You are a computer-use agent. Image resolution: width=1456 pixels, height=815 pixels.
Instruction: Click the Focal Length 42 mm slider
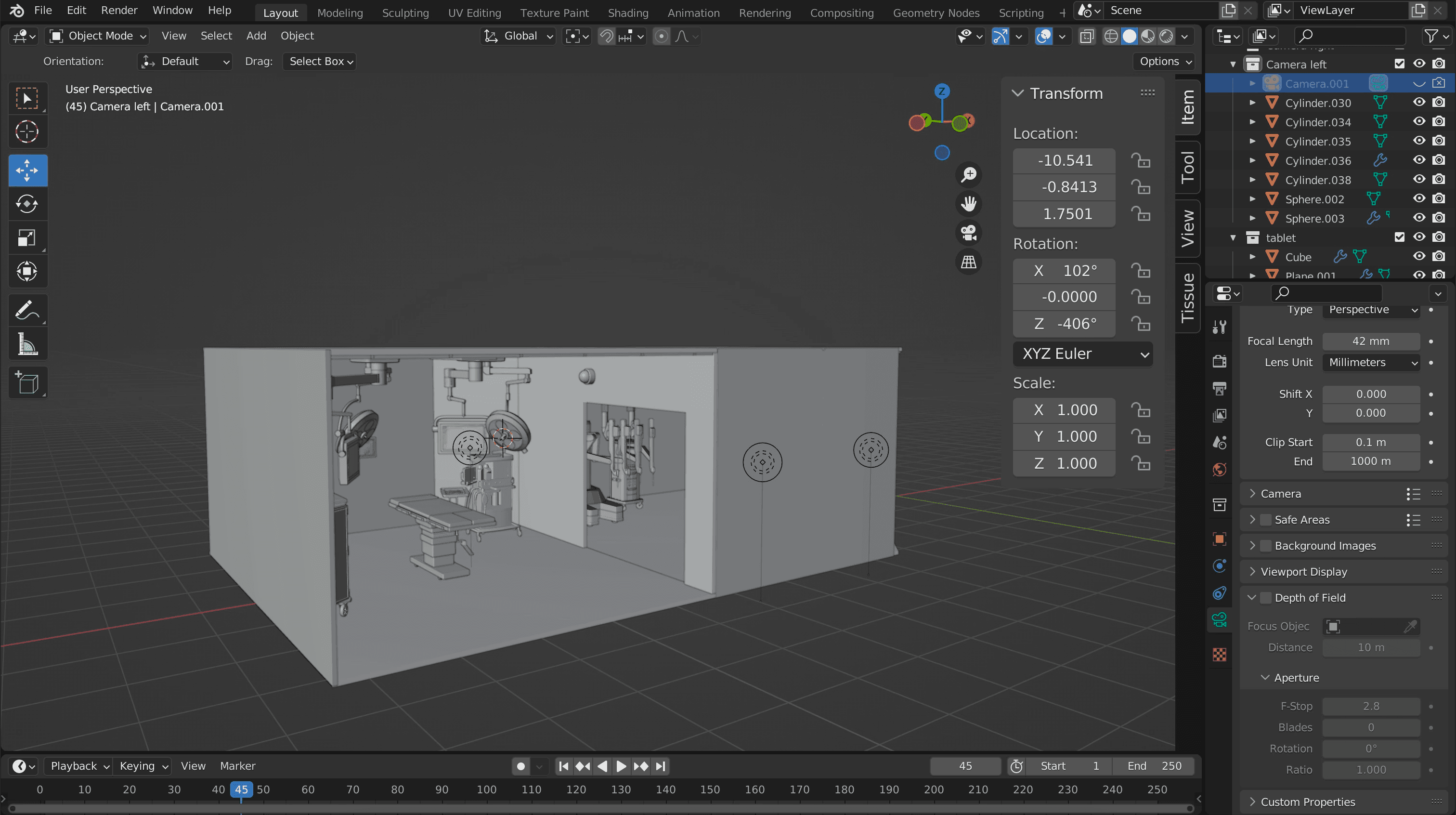pos(1371,341)
